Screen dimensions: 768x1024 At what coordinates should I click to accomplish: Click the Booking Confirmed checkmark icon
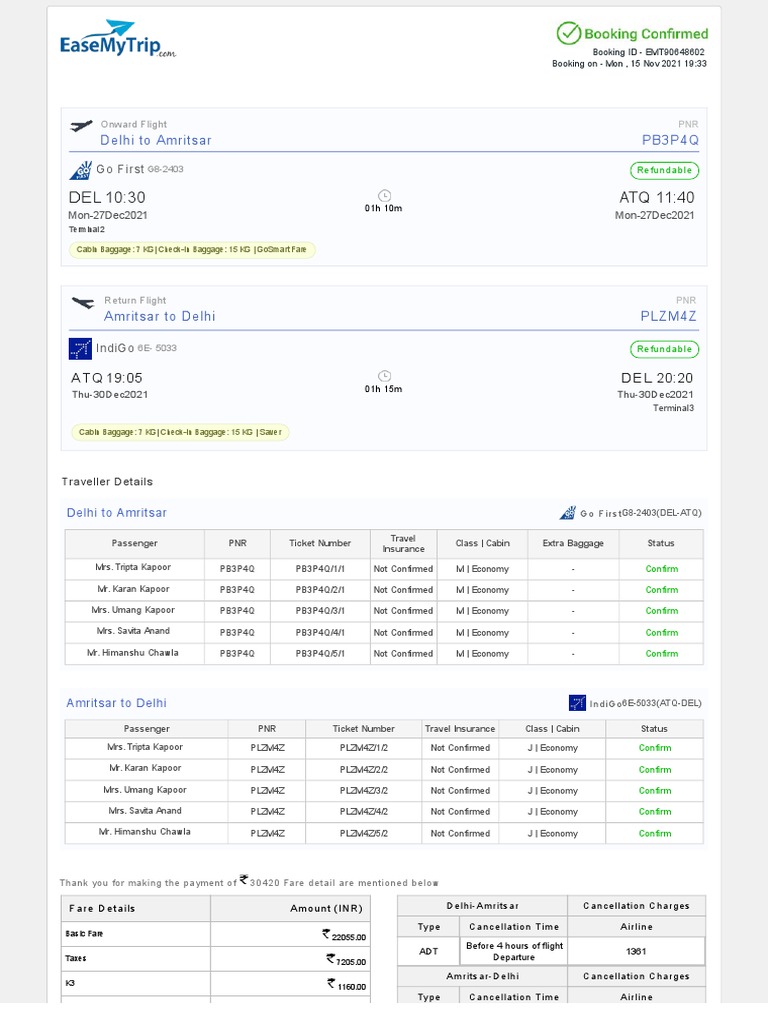[x=568, y=34]
